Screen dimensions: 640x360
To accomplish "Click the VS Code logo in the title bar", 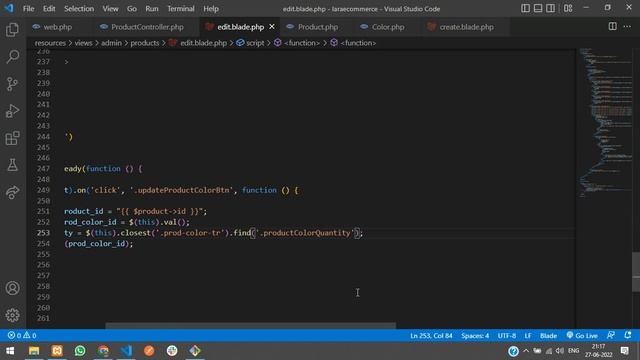I will coord(9,8).
